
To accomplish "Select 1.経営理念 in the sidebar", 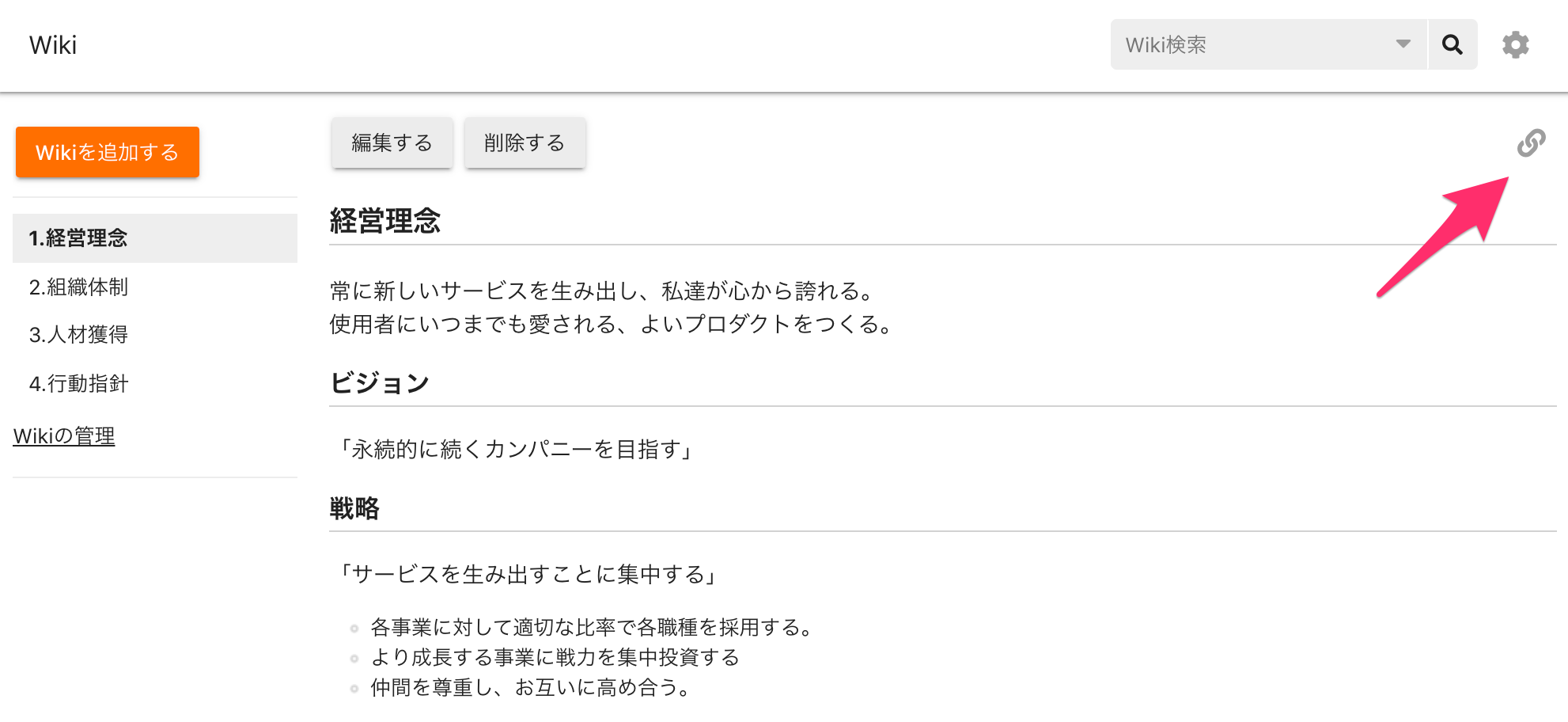I will click(155, 237).
